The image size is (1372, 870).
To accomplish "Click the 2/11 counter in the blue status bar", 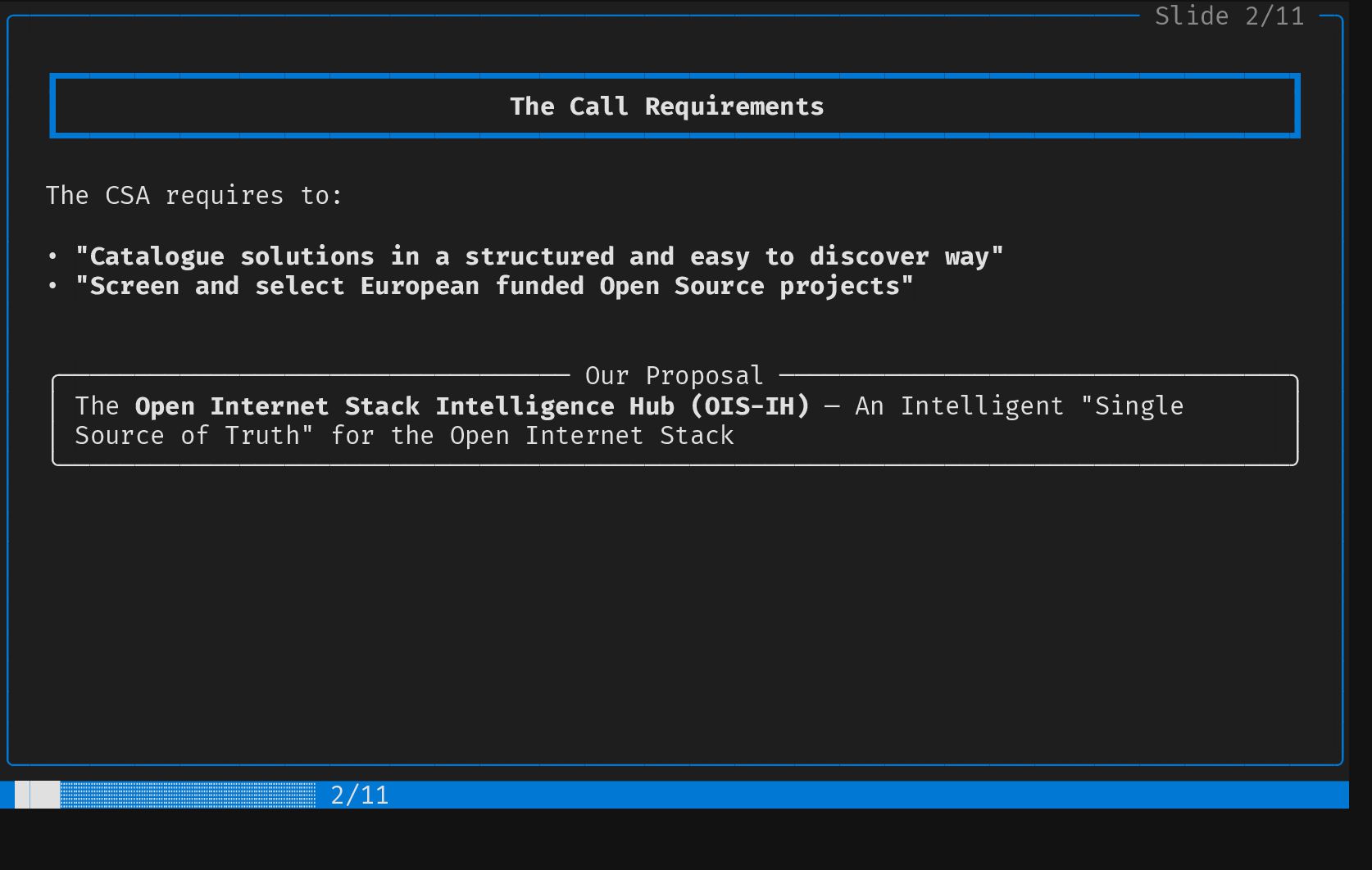I will (359, 795).
